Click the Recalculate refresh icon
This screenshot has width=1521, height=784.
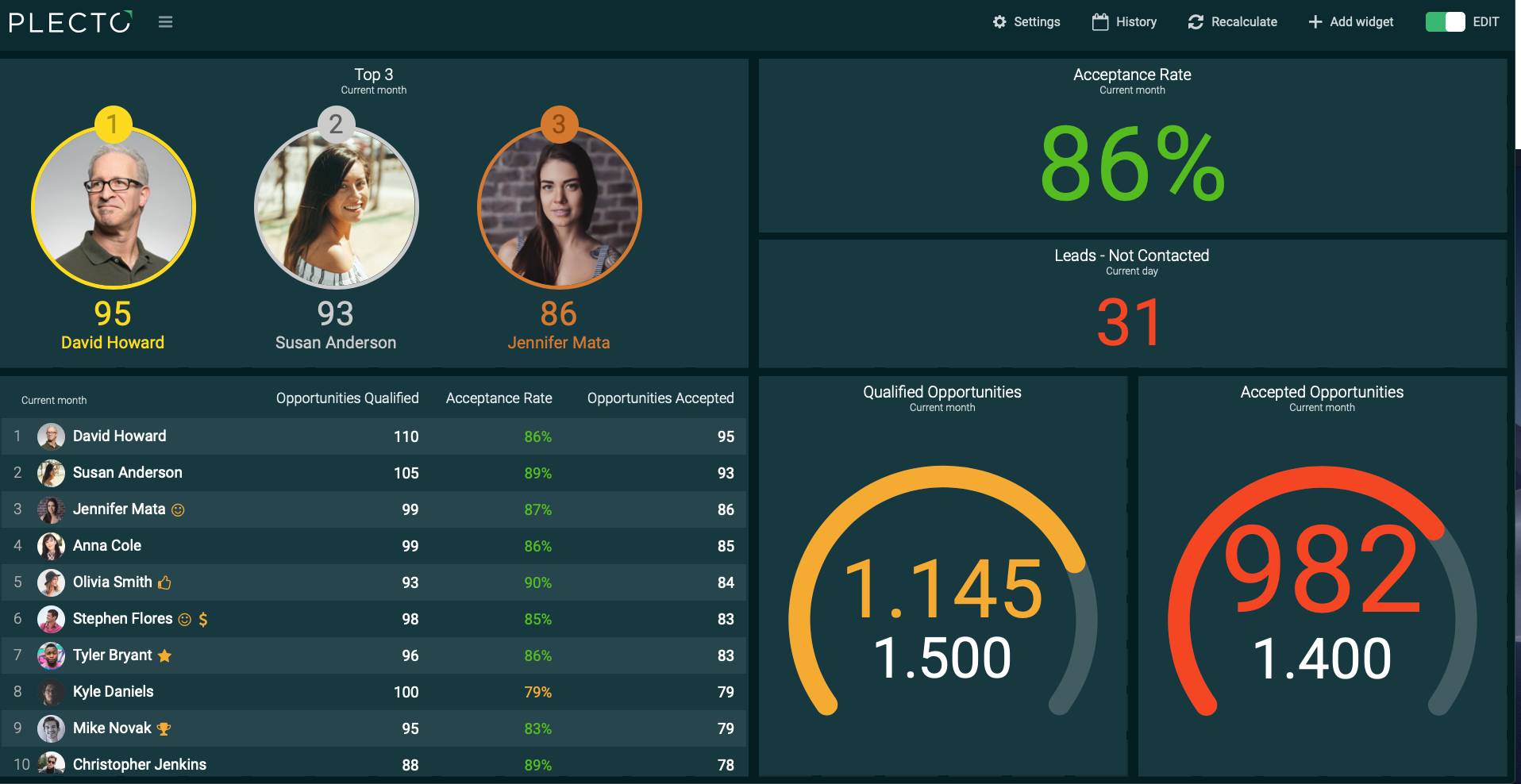click(1196, 22)
